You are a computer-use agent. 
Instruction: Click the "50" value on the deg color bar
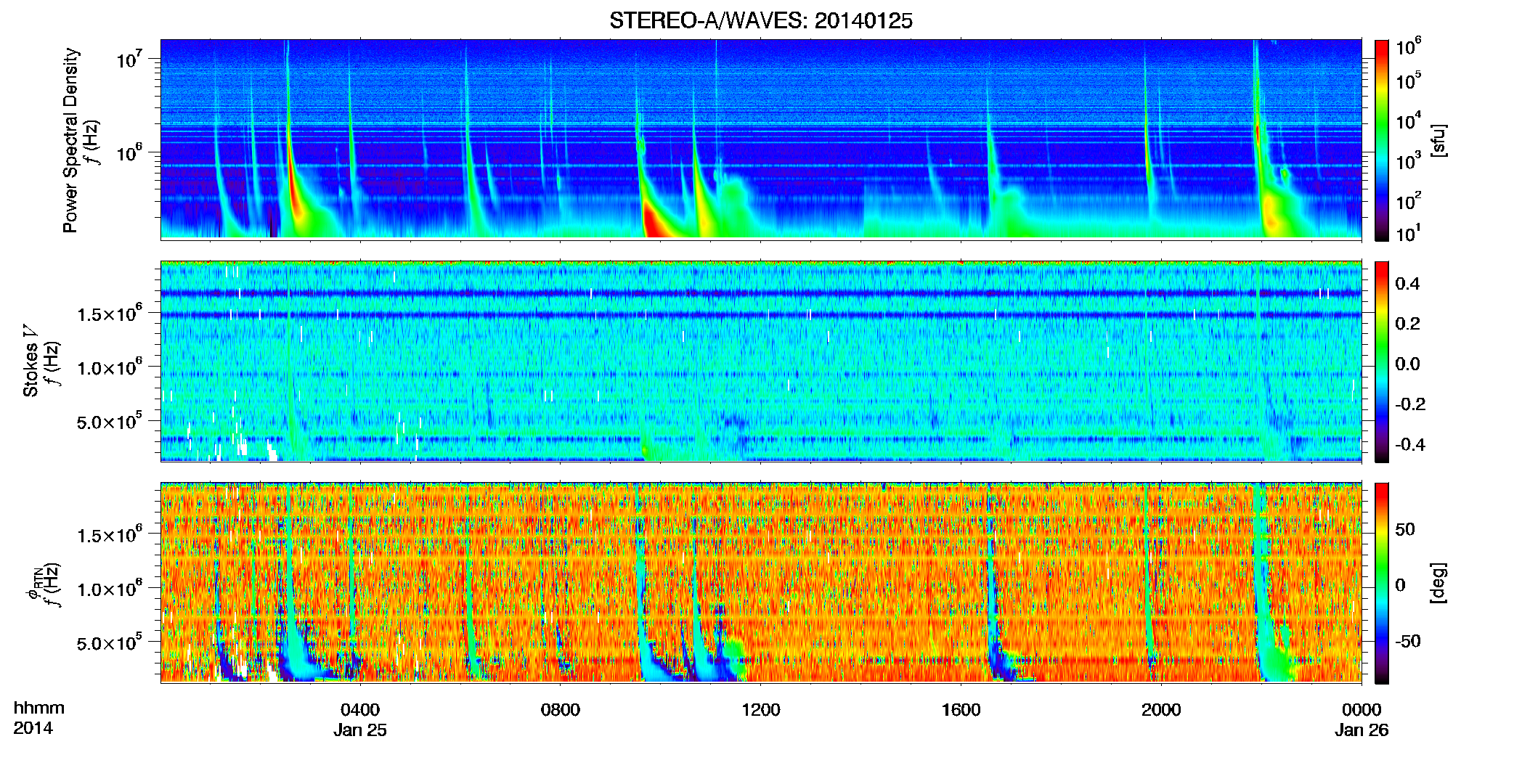click(x=1405, y=529)
